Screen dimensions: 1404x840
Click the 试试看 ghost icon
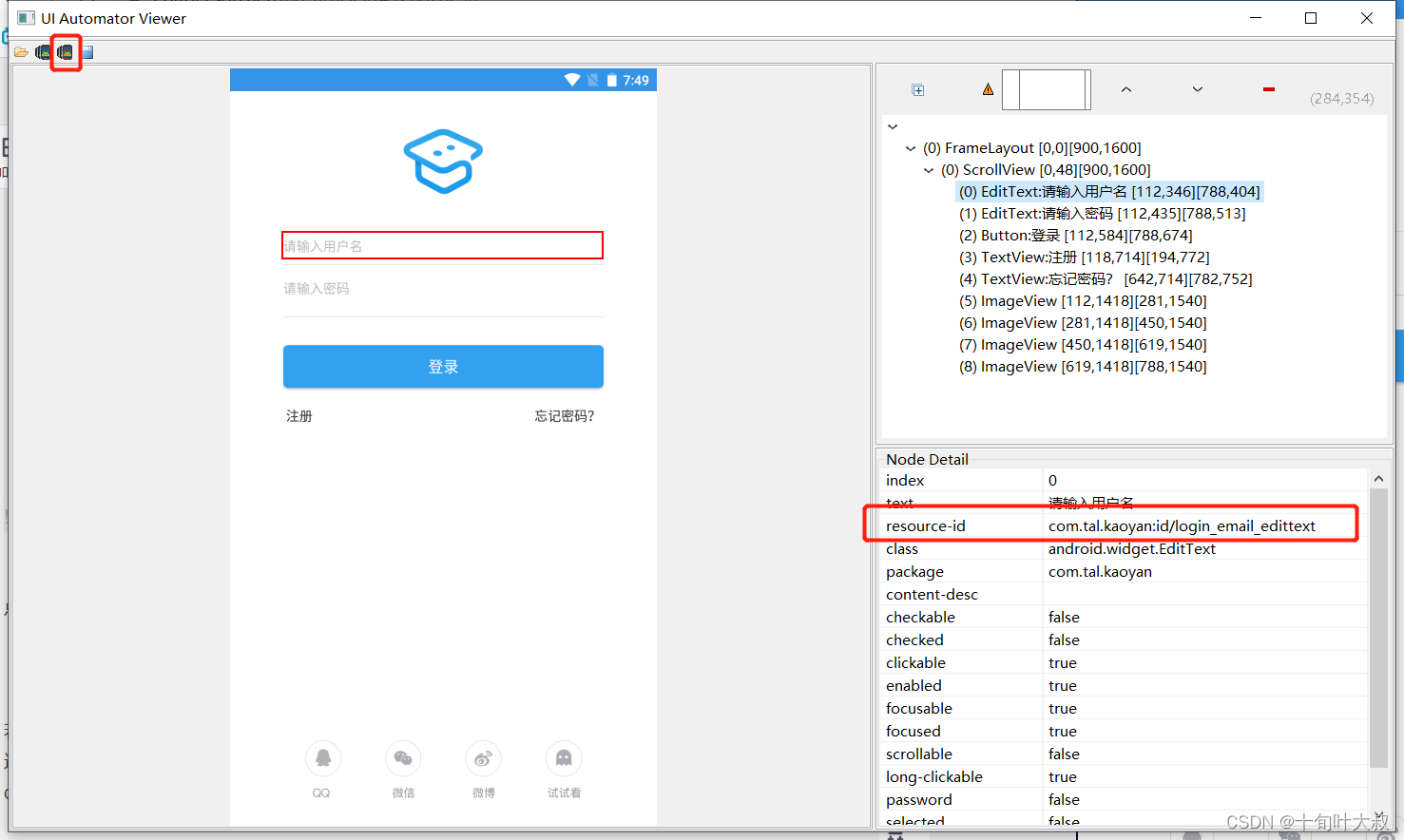pos(564,758)
